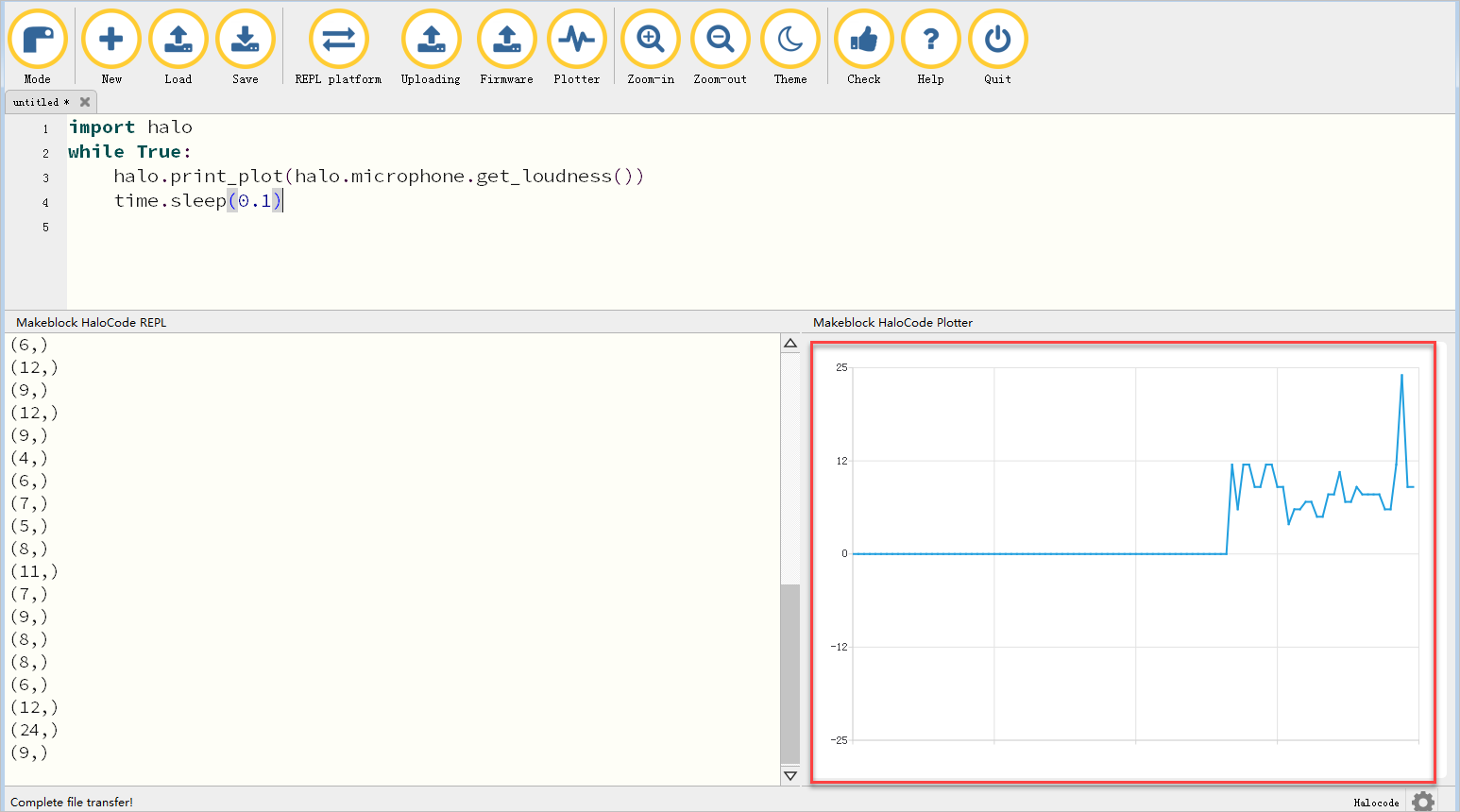The height and width of the screenshot is (812, 1460).
Task: Open the Help documentation
Action: point(930,40)
